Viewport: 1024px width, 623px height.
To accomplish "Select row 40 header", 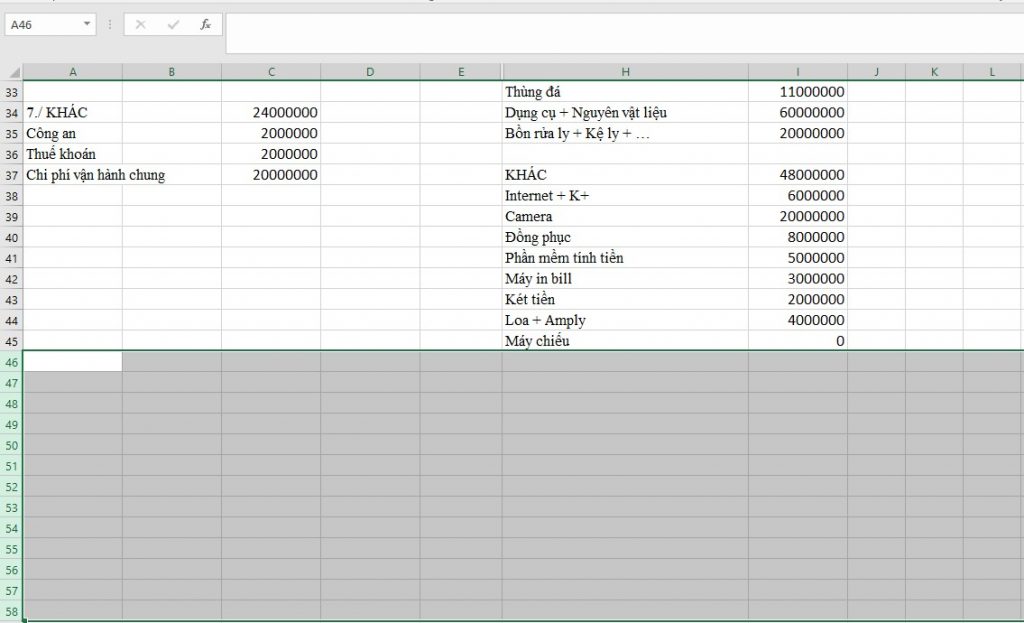I will [12, 238].
